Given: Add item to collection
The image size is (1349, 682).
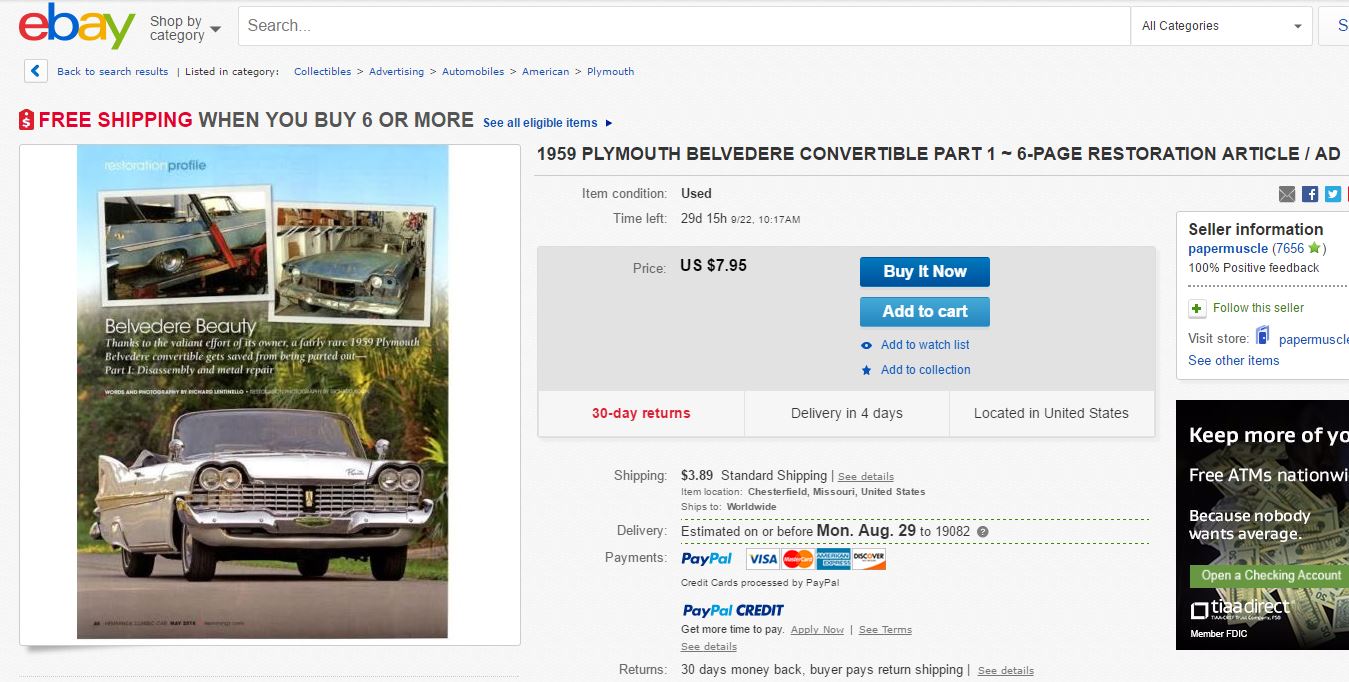Looking at the screenshot, I should coord(925,370).
